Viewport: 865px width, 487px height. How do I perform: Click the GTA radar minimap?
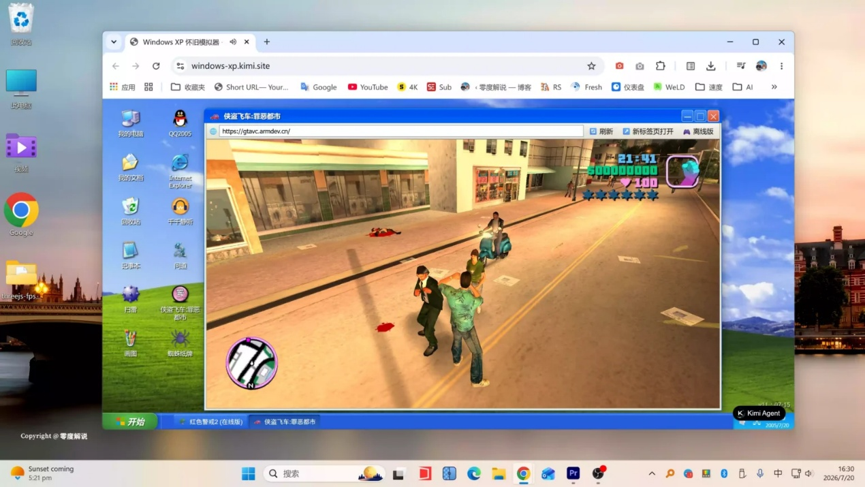(252, 363)
